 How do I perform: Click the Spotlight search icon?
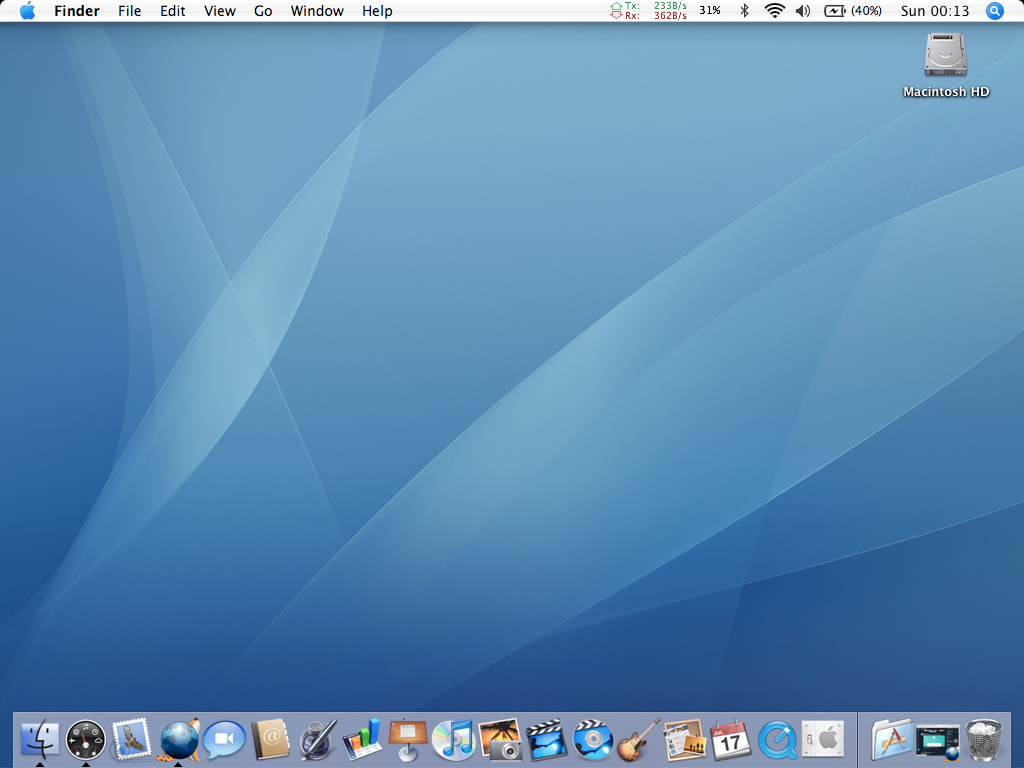[x=994, y=11]
